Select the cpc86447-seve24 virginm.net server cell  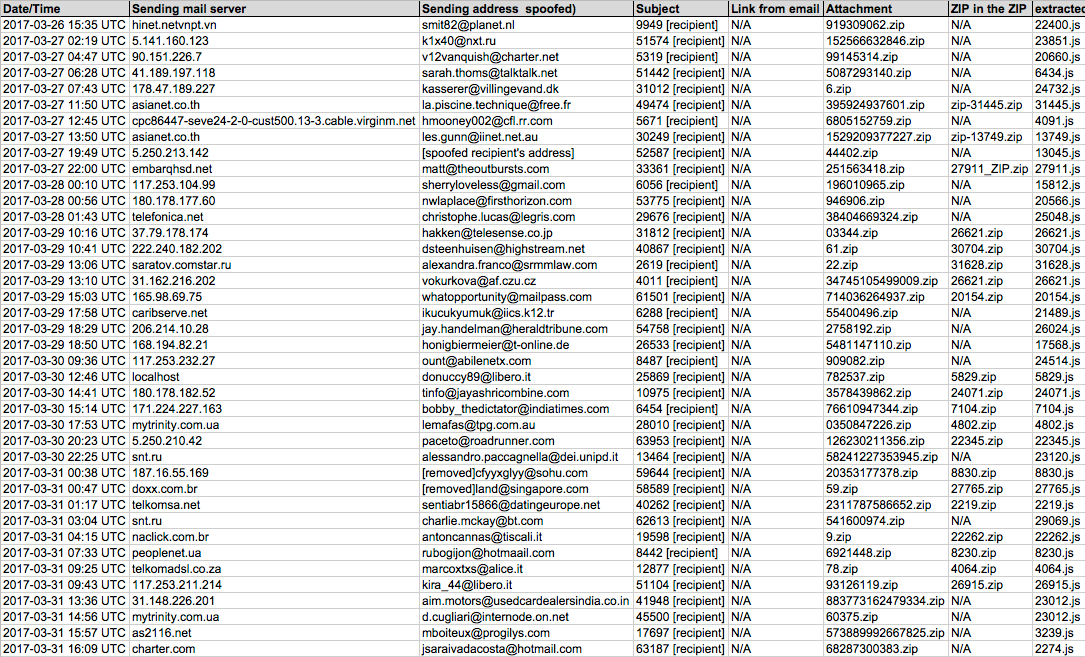274,120
